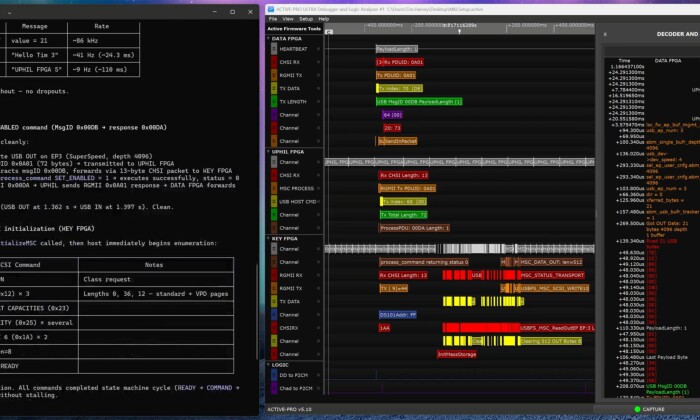Select the DS101Addr: FF packet

[x=397, y=315]
